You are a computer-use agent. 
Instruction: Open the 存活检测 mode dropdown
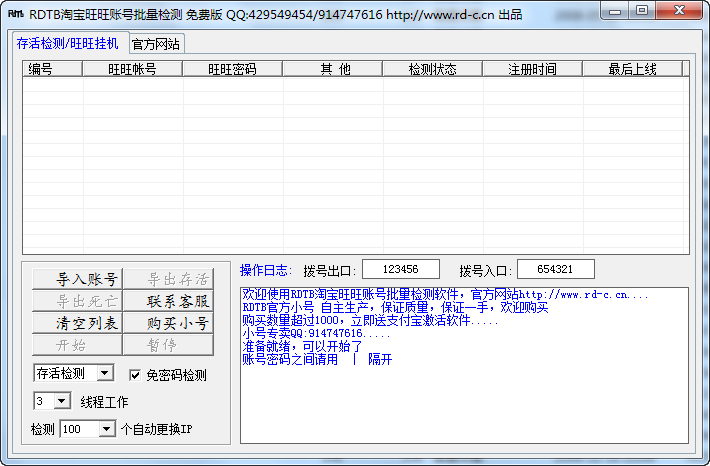coord(105,373)
